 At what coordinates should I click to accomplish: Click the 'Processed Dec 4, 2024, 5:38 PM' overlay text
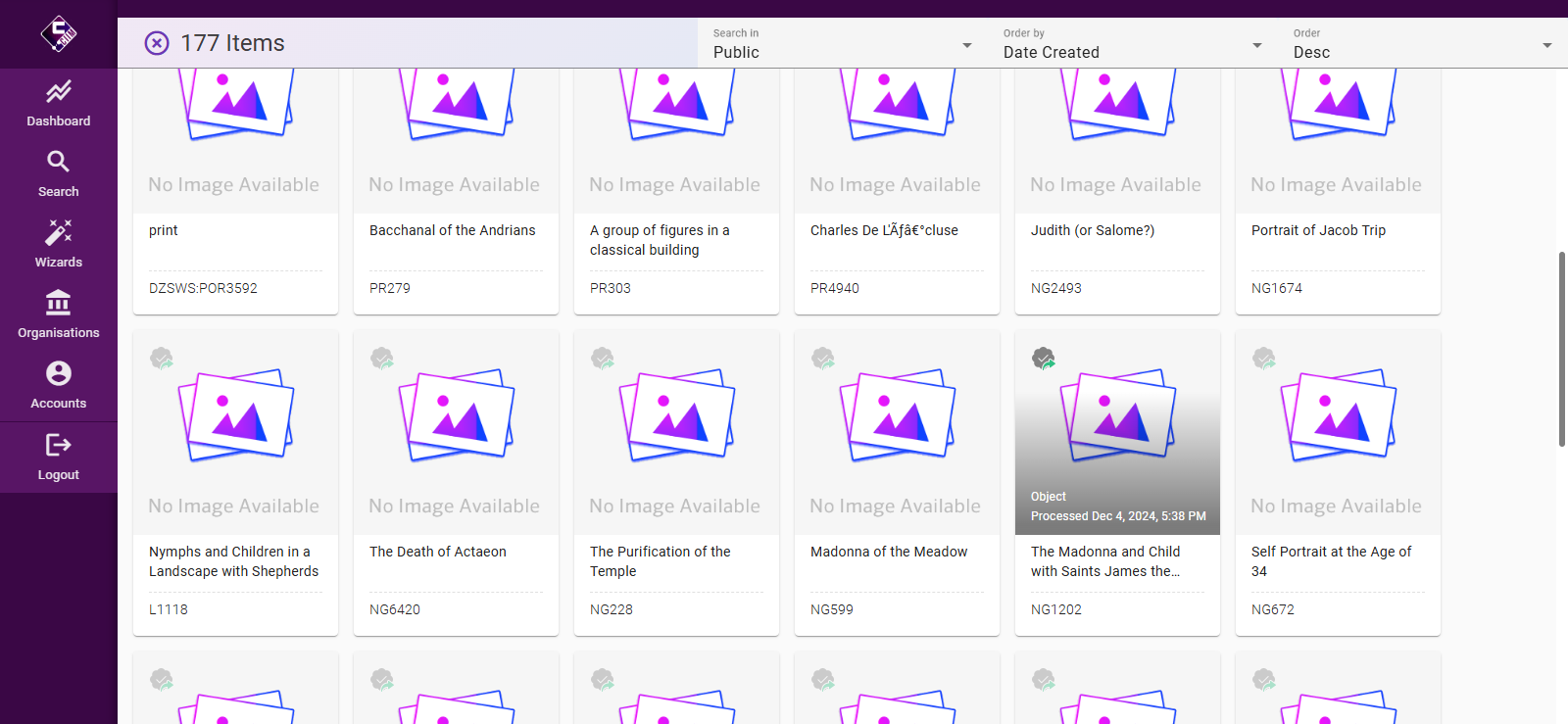coord(1118,516)
